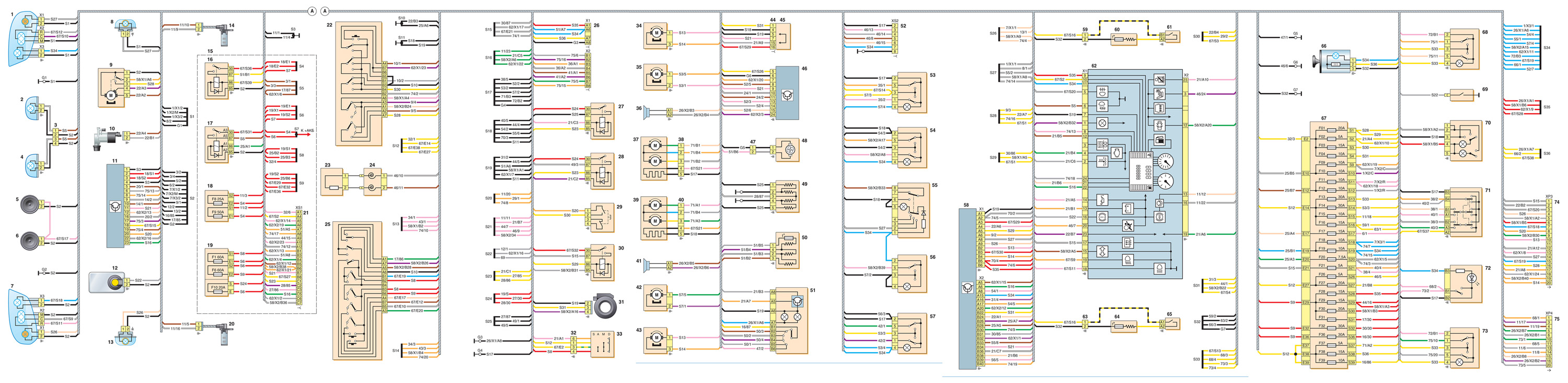
Task: Click the speedometer gauge in cluster 62
Action: click(x=1166, y=162)
